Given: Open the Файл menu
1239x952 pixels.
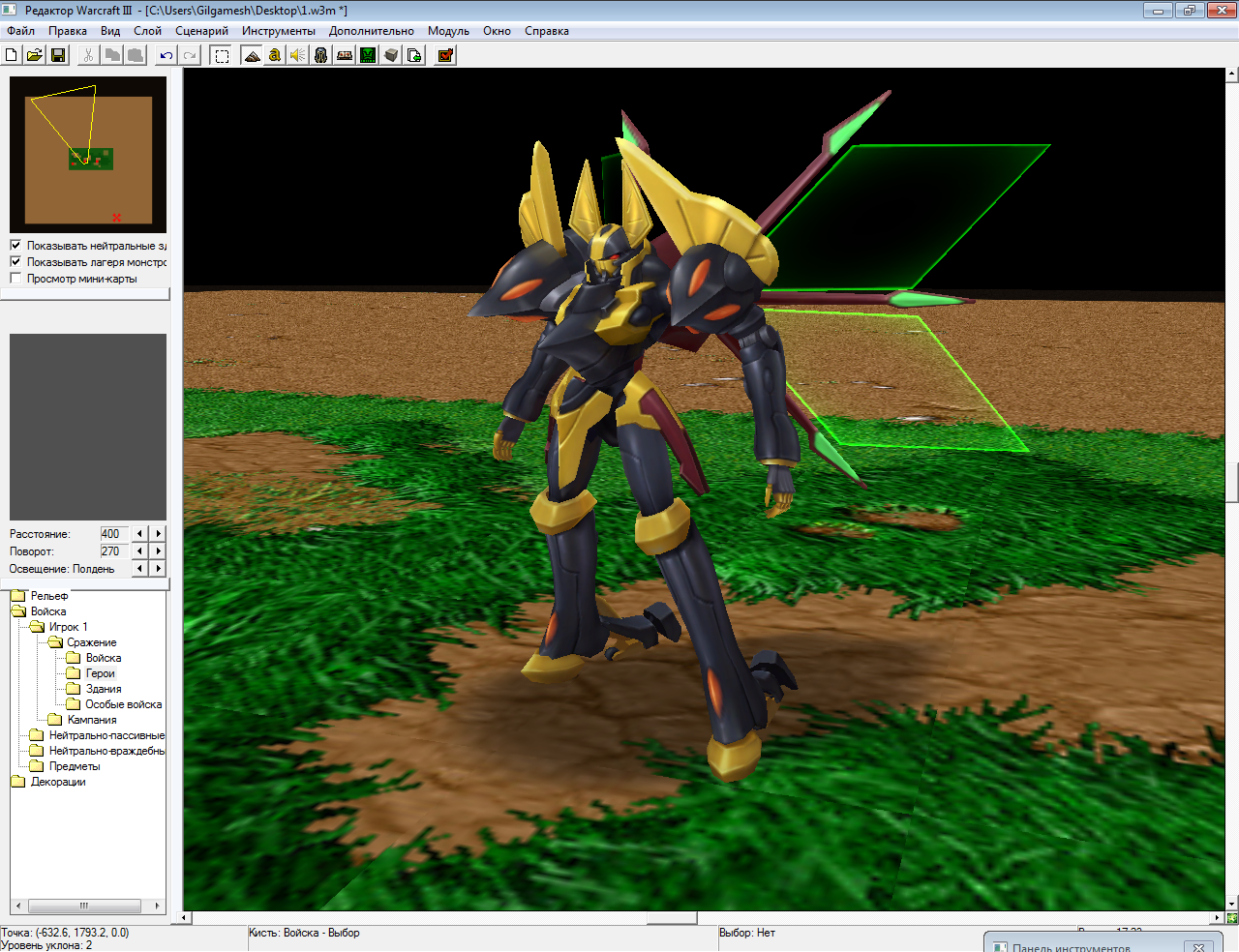Looking at the screenshot, I should [x=20, y=31].
